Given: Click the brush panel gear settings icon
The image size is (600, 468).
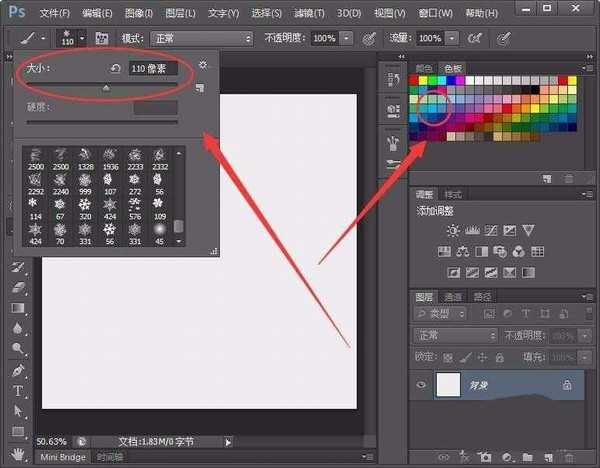Looking at the screenshot, I should coord(203,65).
